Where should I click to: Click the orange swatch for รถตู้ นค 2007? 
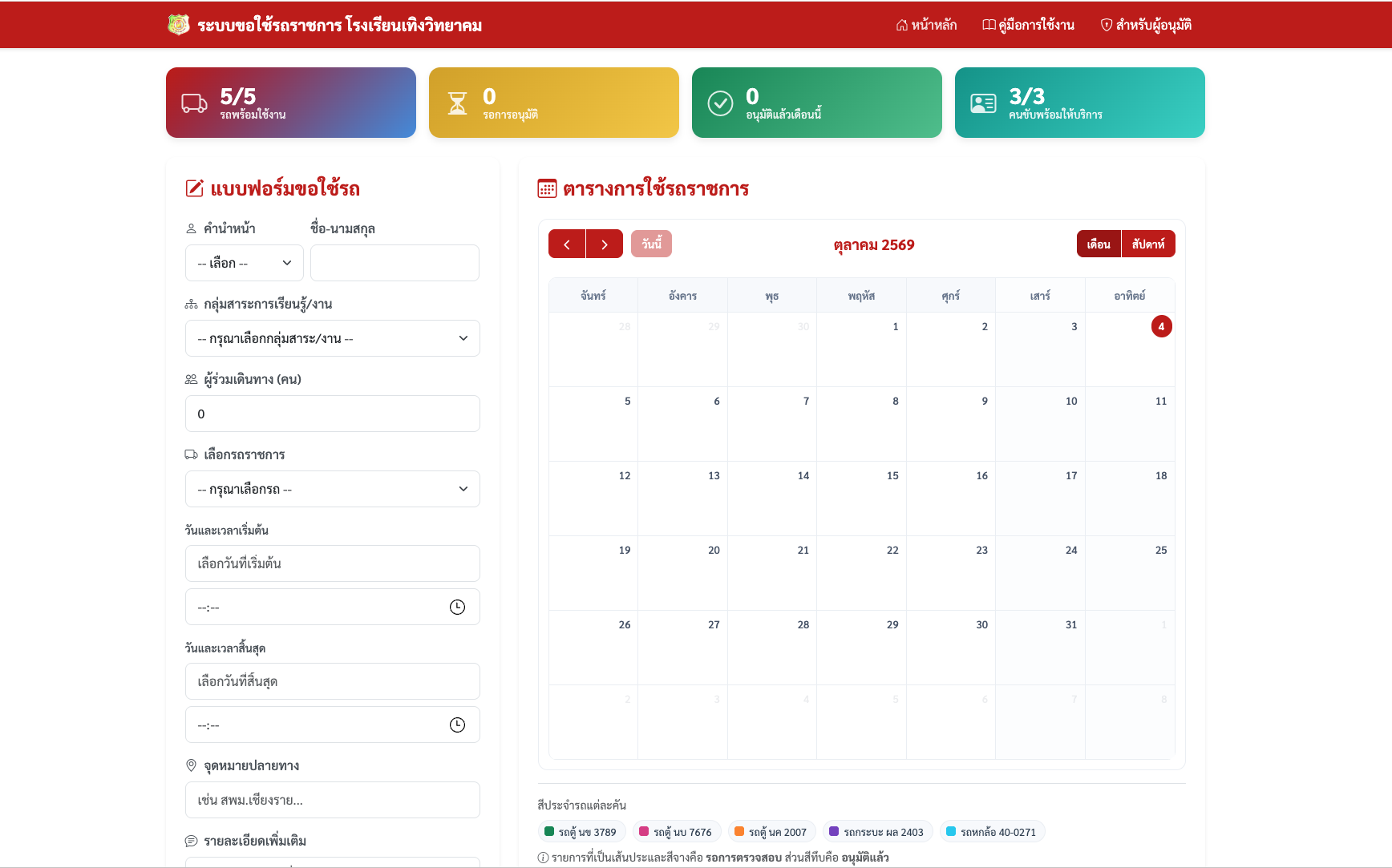(739, 831)
